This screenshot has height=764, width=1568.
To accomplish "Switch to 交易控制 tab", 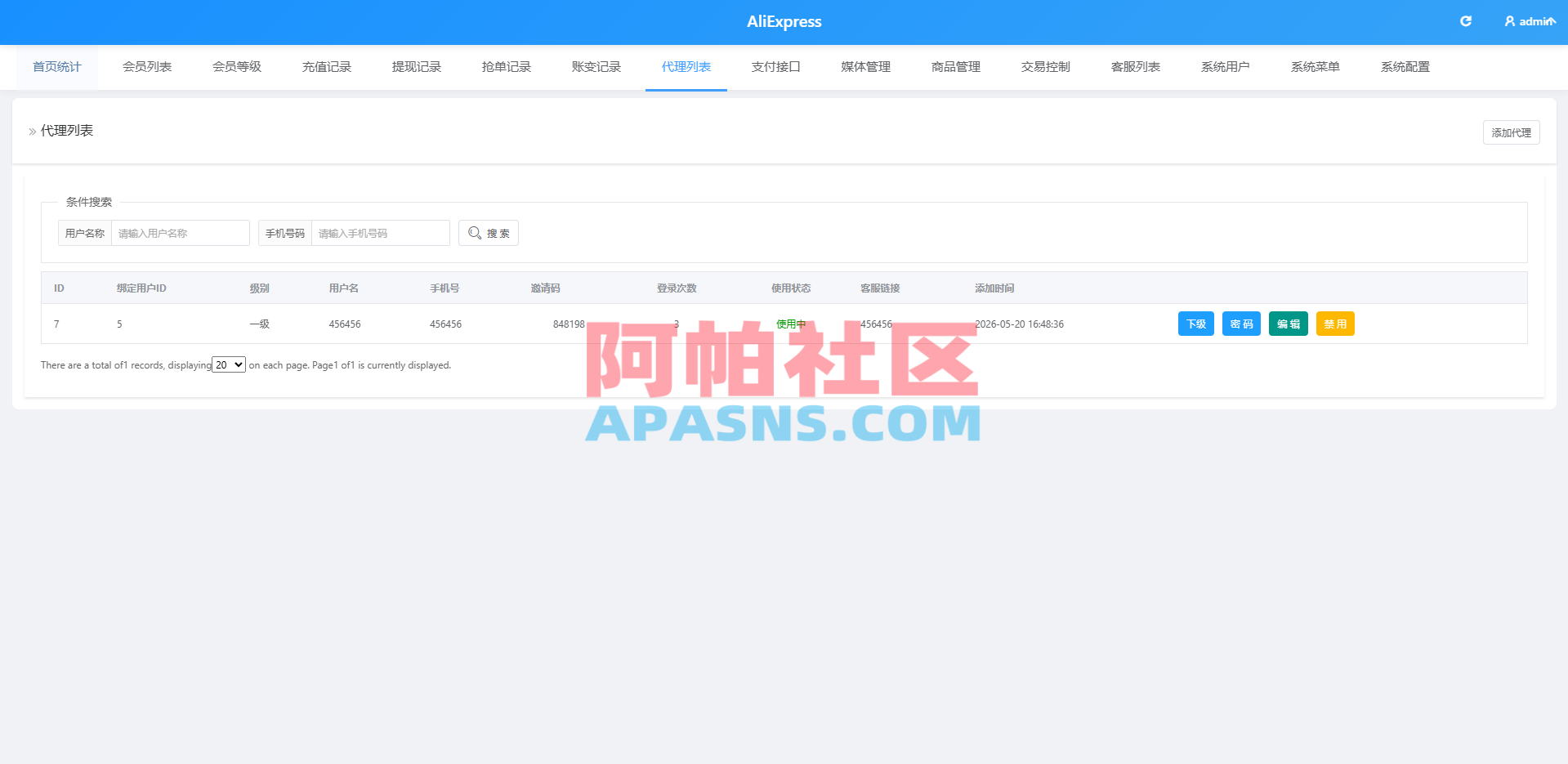I will coord(1046,67).
